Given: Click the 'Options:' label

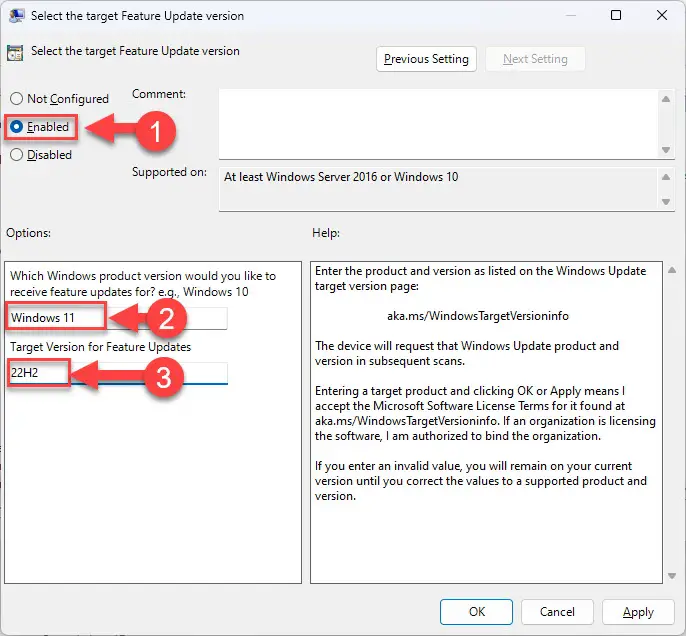Looking at the screenshot, I should [28, 233].
